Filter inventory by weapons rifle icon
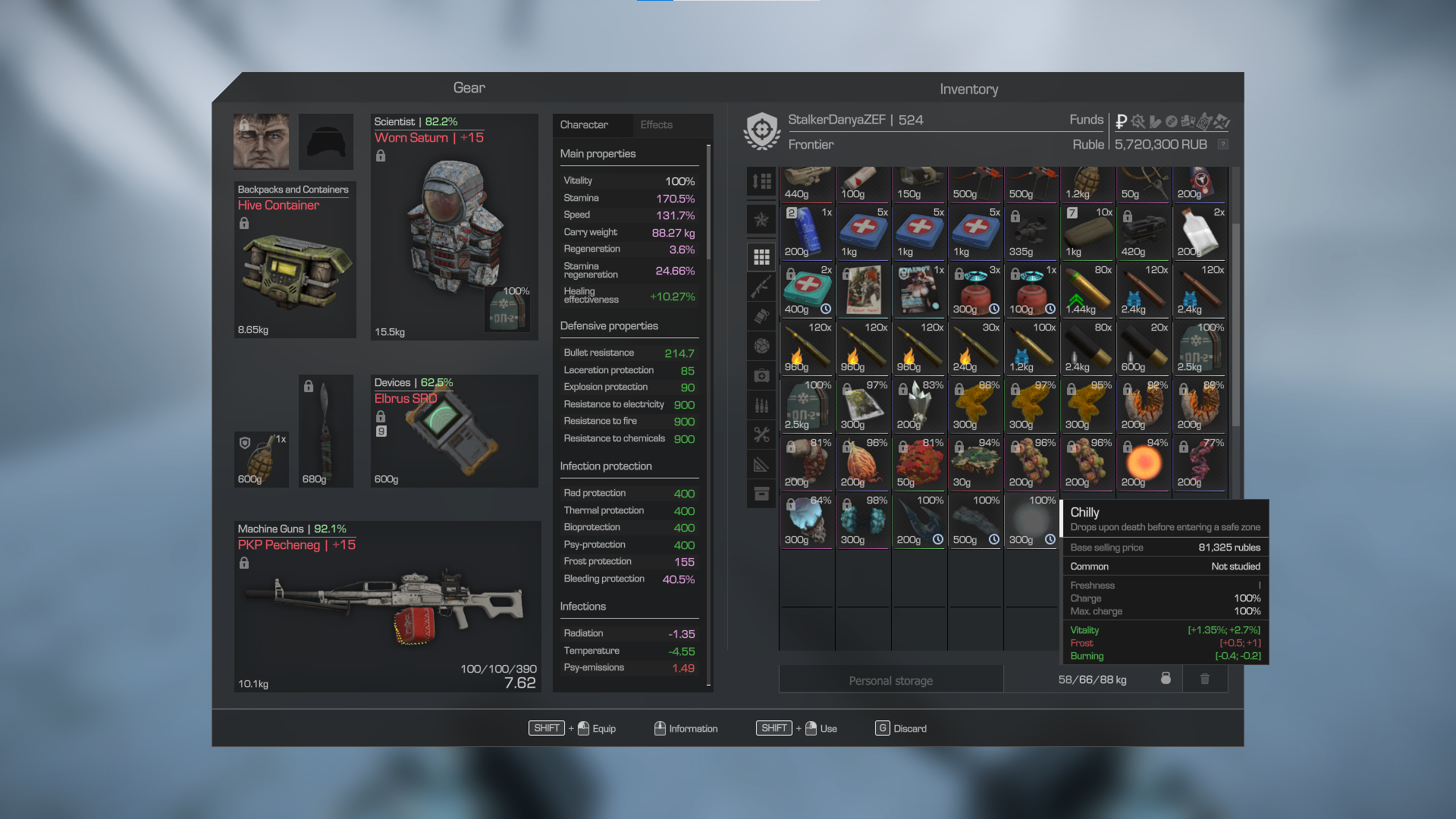Screen dimensions: 1456x819 pyautogui.click(x=761, y=287)
